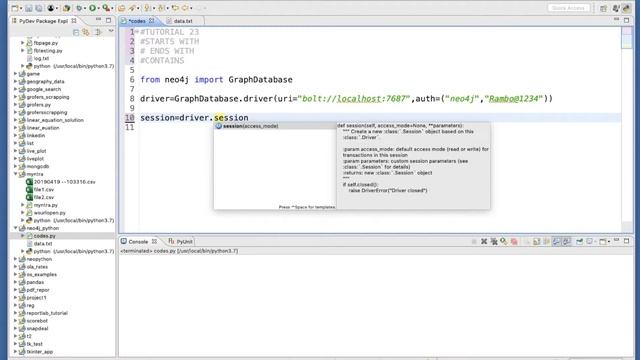Remove launch with console X icon

(484, 242)
